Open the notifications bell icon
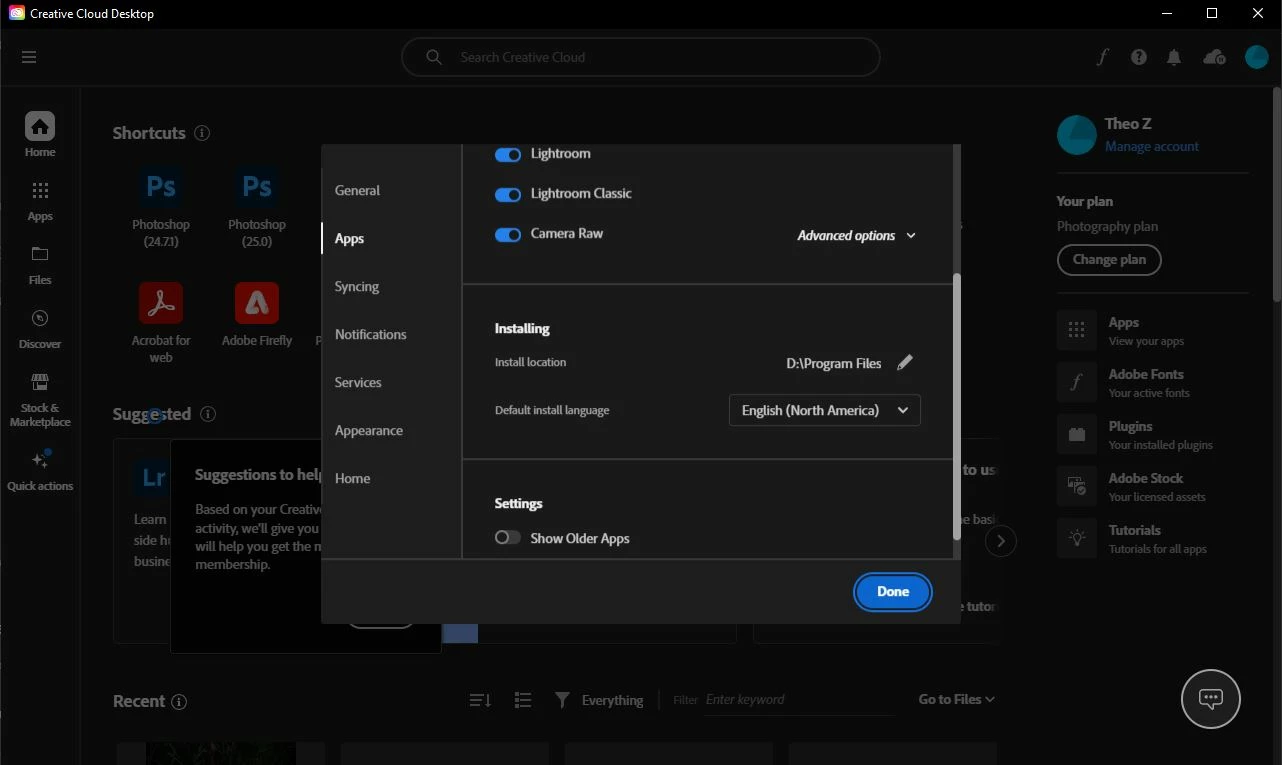 [x=1174, y=57]
